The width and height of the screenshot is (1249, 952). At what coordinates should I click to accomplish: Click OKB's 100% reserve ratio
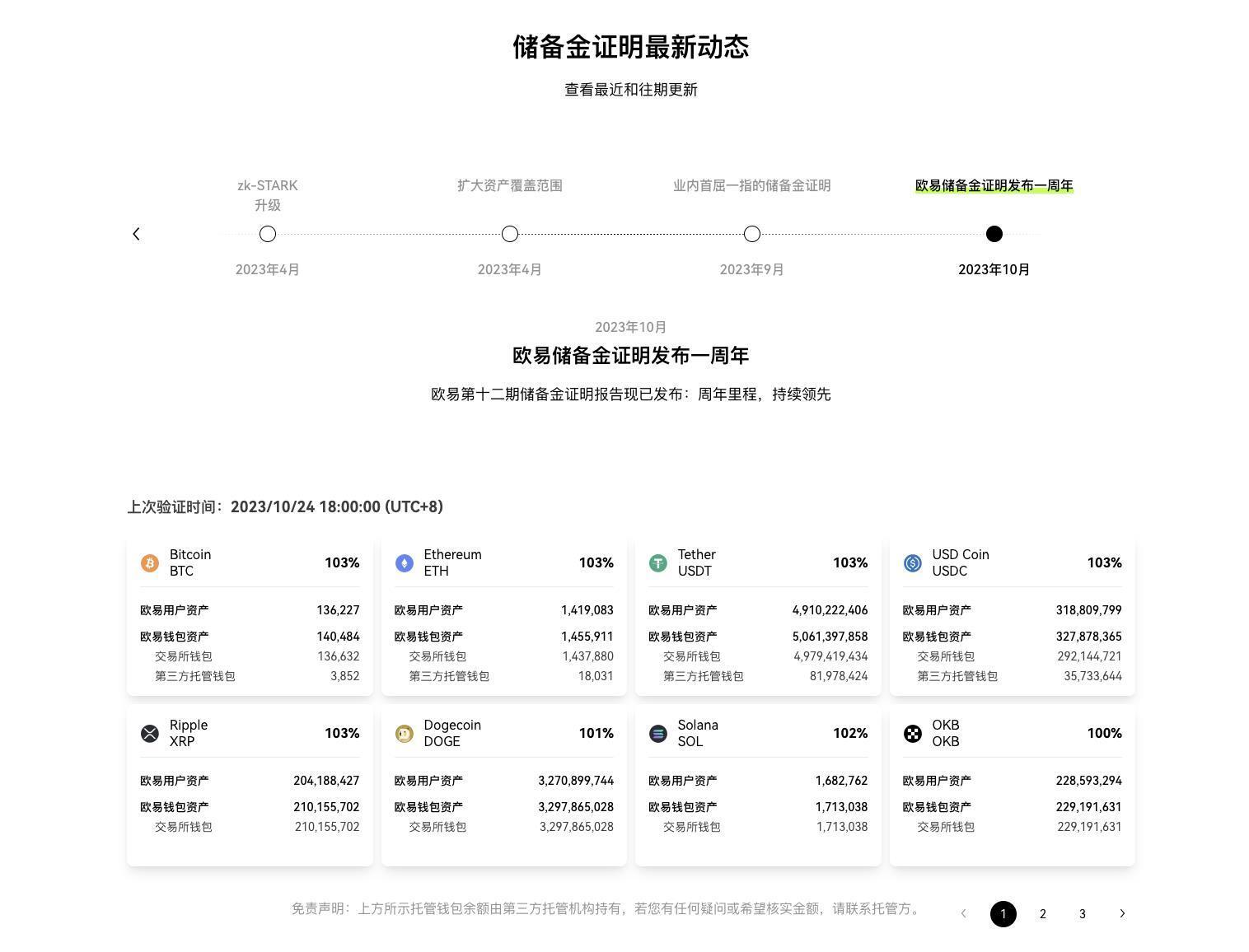tap(1105, 734)
